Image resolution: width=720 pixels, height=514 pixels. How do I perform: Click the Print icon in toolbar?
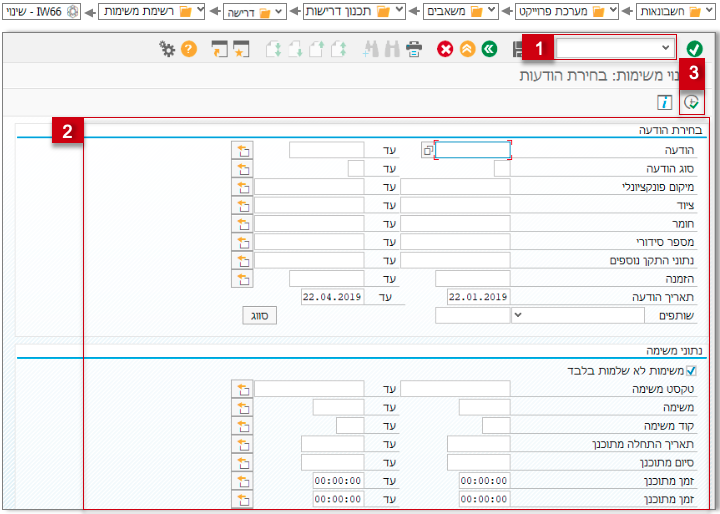click(x=414, y=49)
